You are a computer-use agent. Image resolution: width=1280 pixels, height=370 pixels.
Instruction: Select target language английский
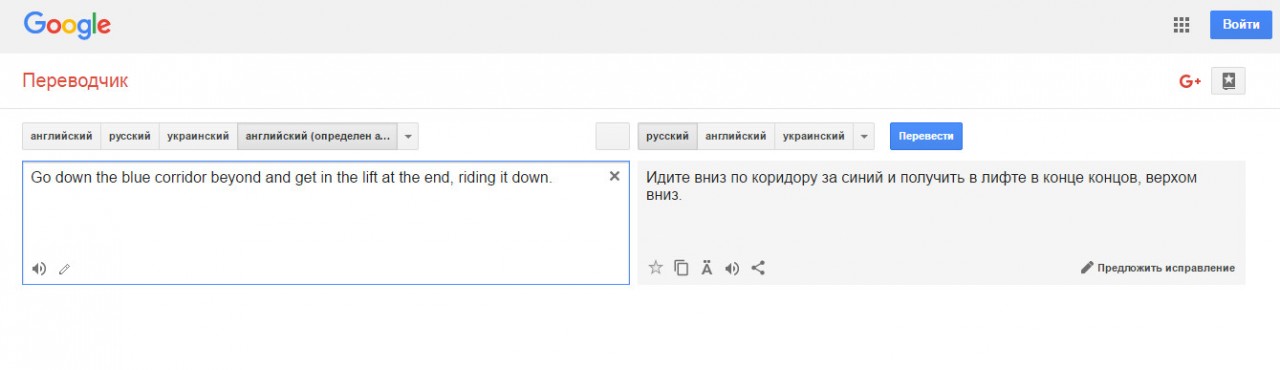735,136
